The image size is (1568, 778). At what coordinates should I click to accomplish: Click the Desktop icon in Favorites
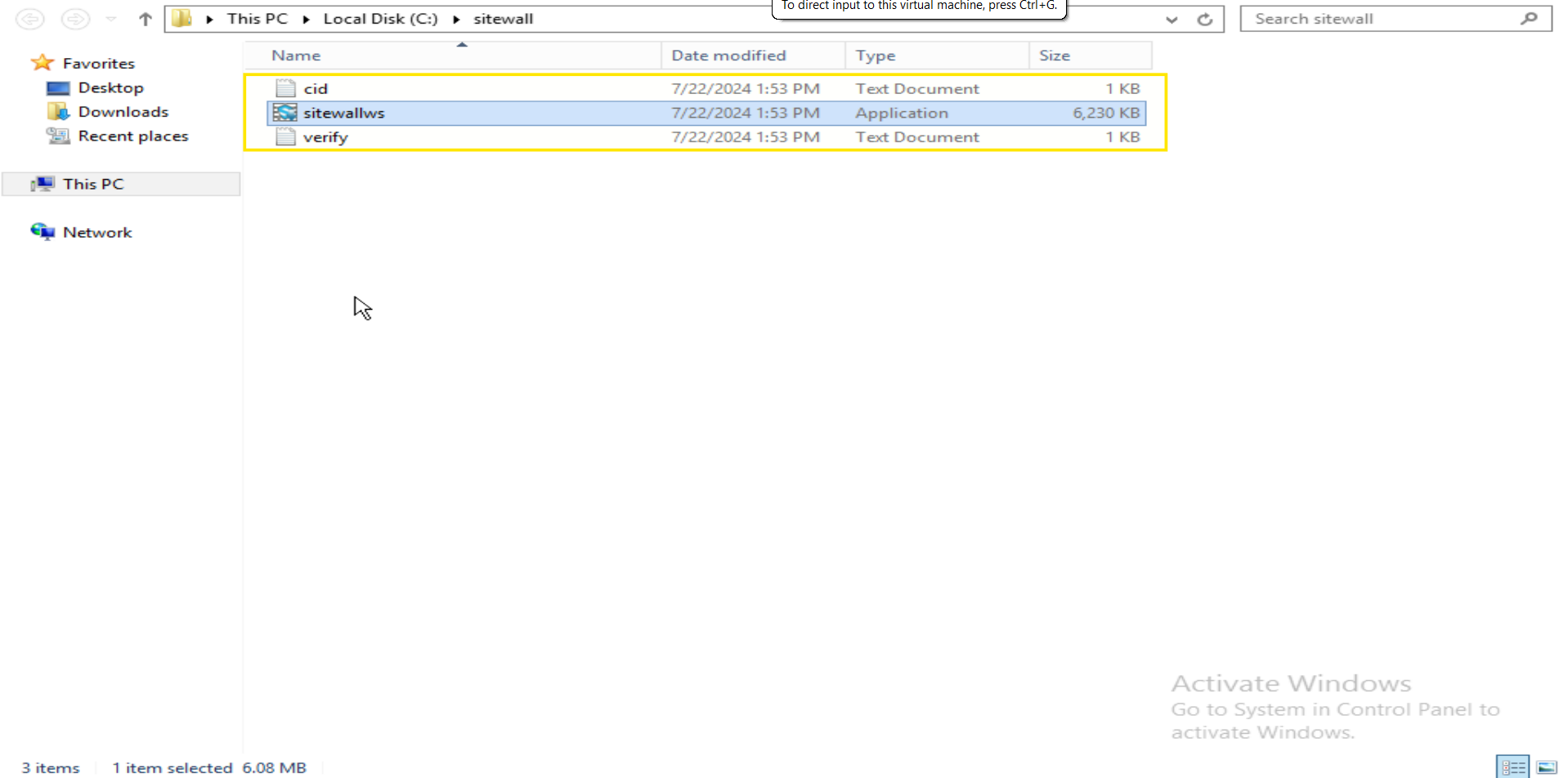click(x=58, y=87)
